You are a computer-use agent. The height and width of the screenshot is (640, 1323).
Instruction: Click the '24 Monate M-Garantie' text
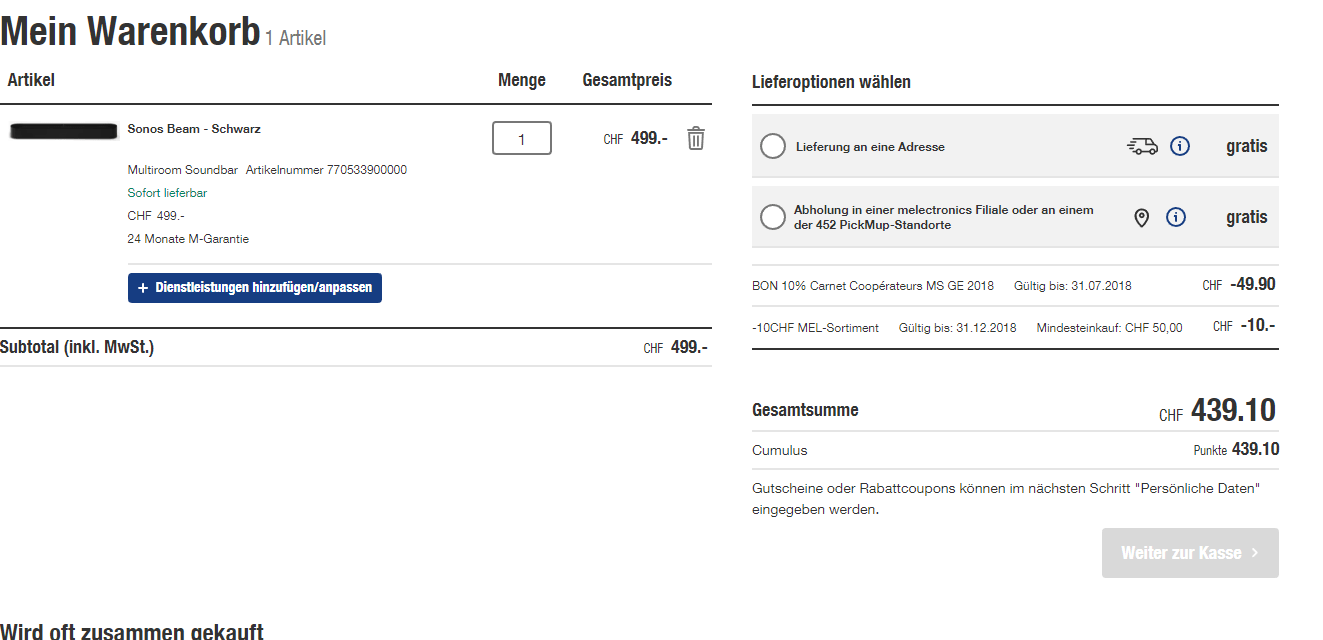coord(188,239)
